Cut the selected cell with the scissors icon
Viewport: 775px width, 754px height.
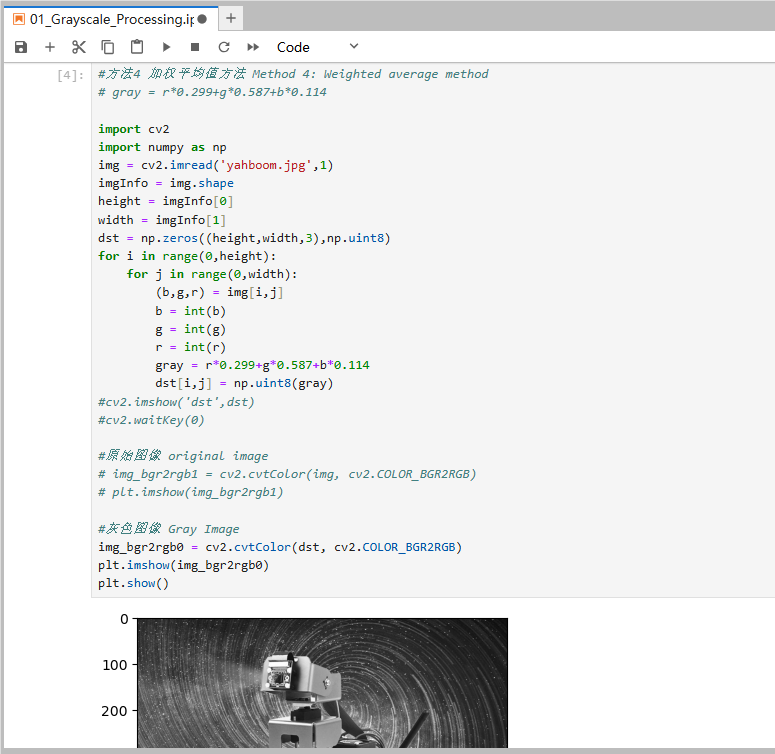(x=79, y=47)
